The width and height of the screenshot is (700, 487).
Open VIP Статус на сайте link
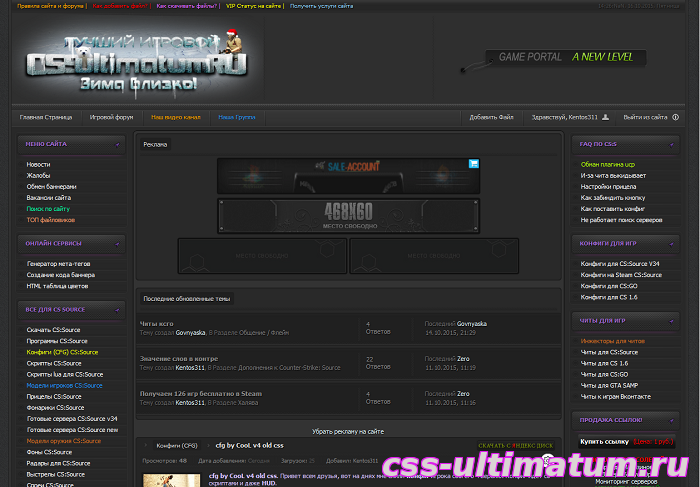[x=254, y=6]
